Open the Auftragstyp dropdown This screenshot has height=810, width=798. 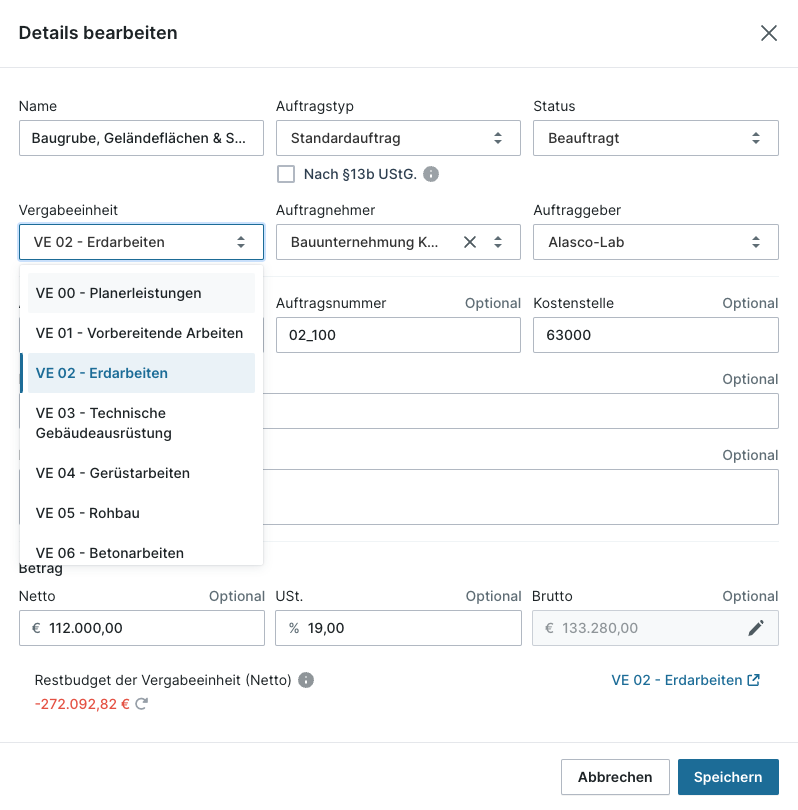coord(398,138)
